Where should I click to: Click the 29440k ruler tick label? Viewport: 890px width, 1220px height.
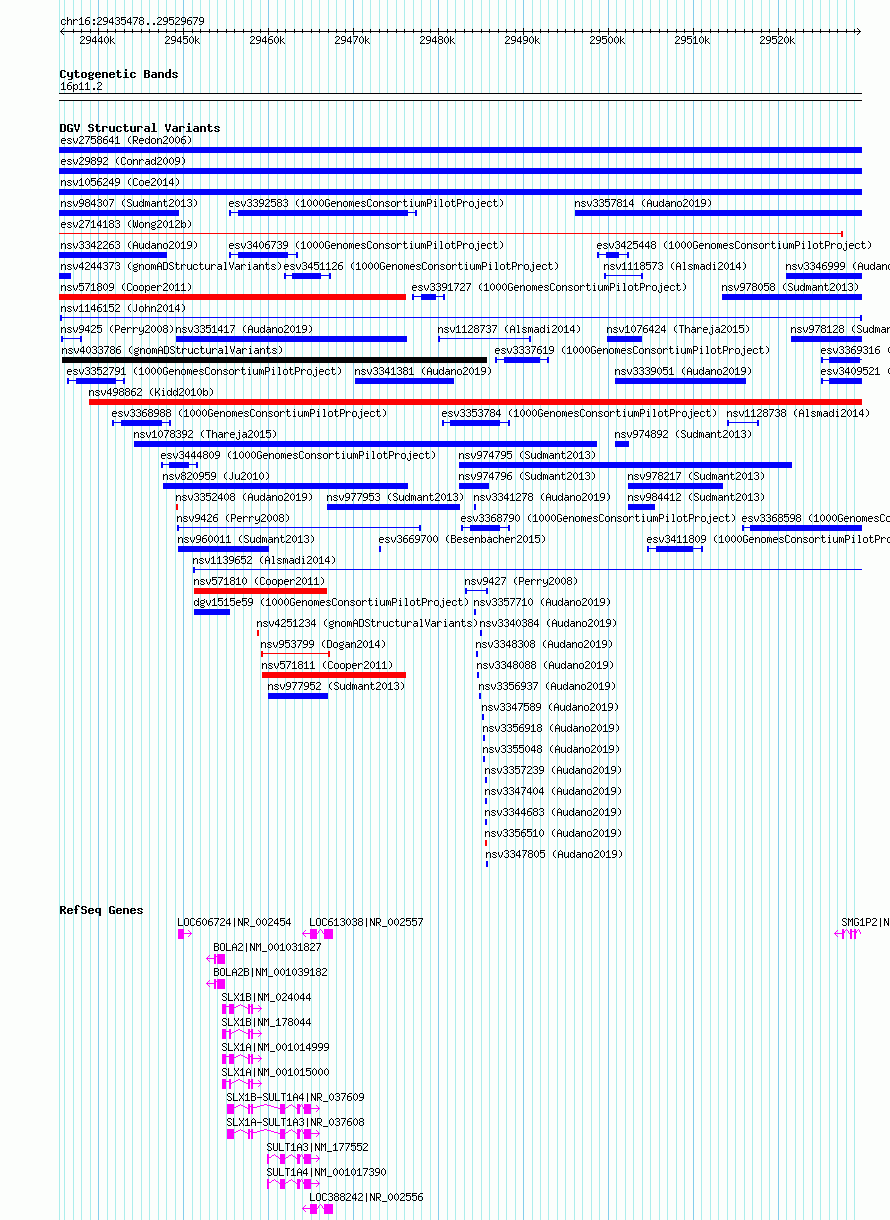(97, 41)
